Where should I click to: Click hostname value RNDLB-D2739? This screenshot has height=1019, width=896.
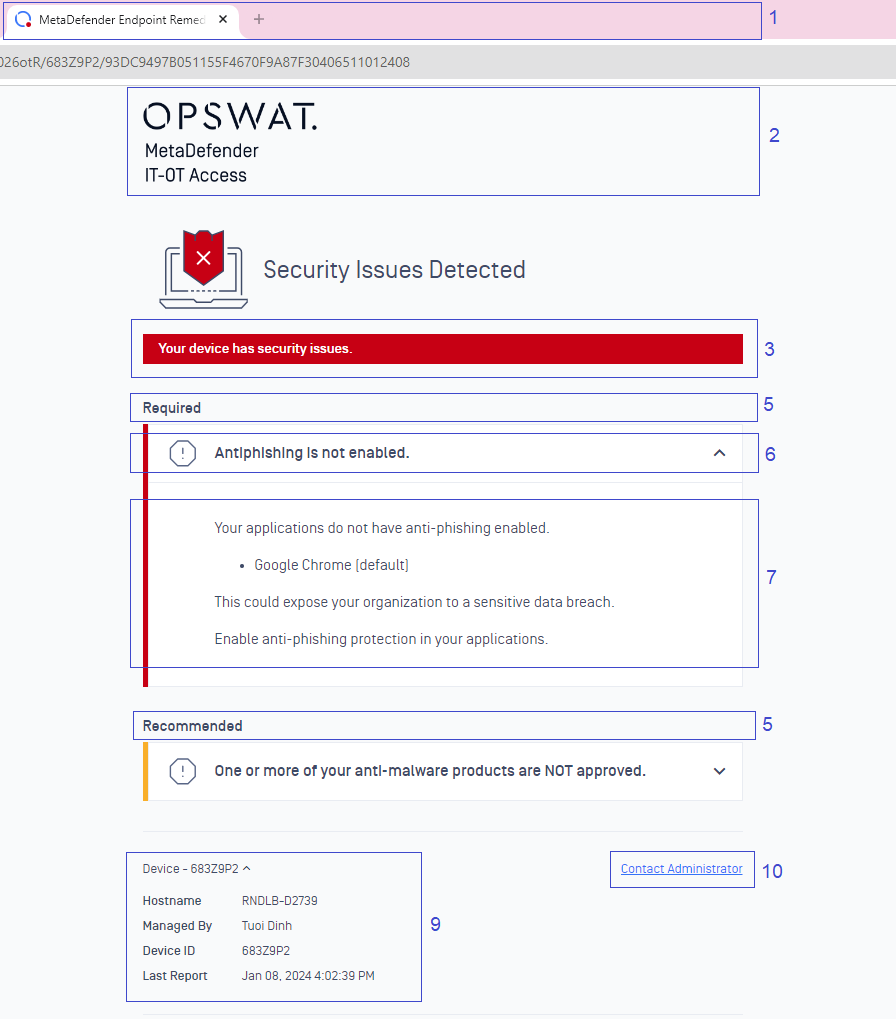click(x=279, y=901)
